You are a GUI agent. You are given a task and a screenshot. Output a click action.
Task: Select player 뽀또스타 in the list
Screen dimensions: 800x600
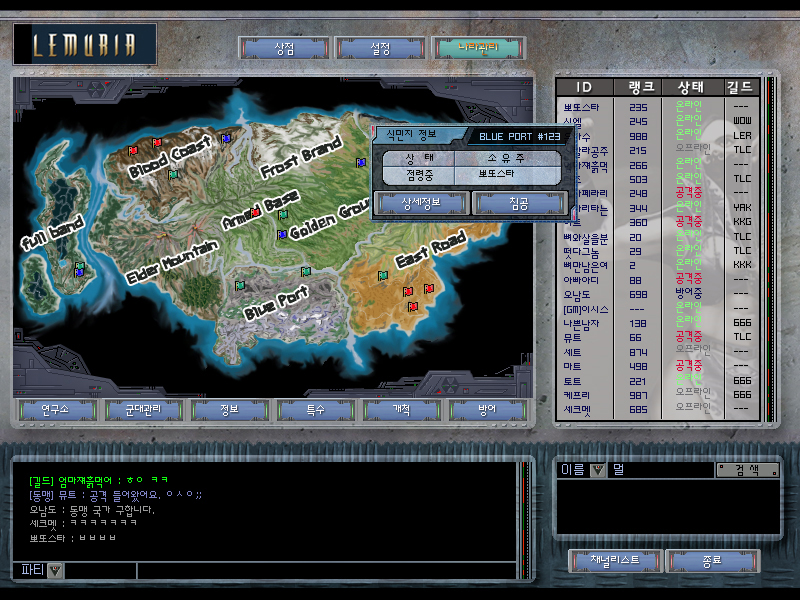[658, 107]
